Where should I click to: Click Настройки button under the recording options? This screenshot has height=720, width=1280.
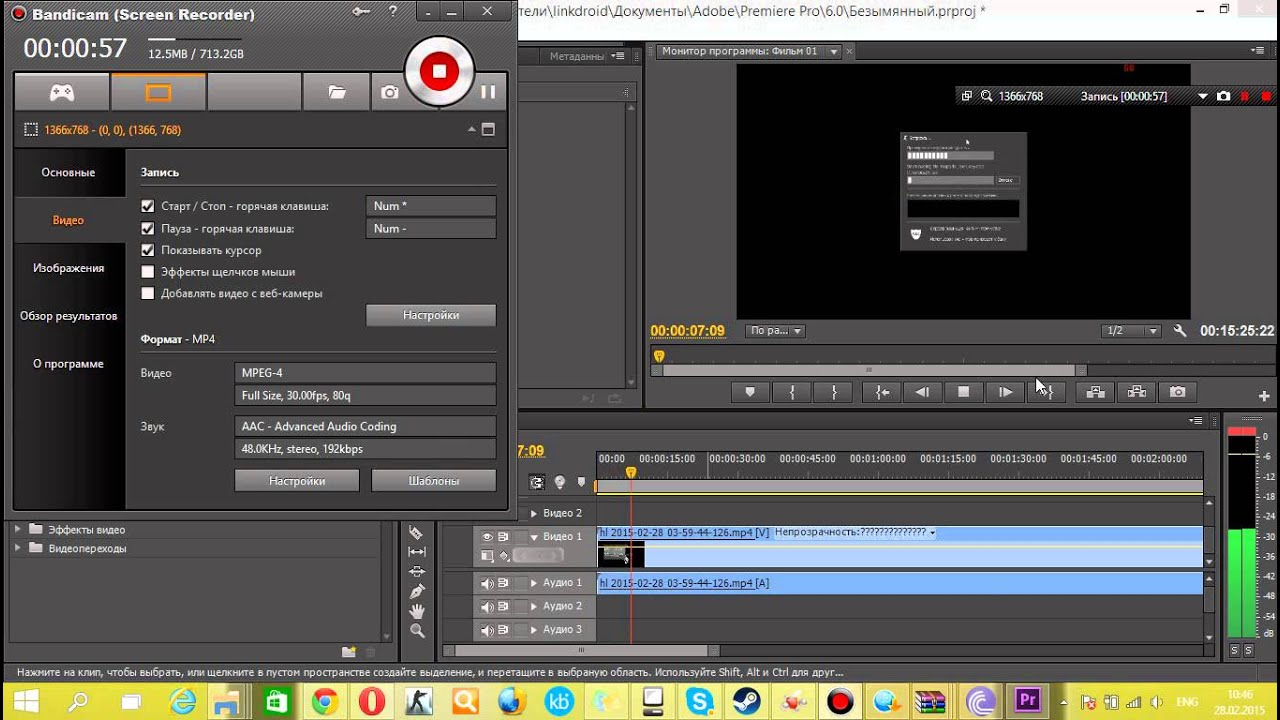pyautogui.click(x=431, y=315)
